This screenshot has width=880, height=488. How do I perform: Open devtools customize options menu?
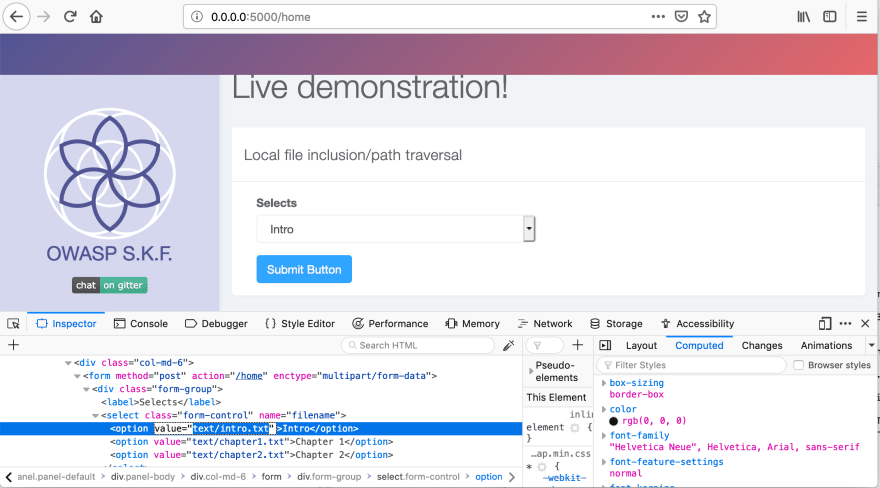point(845,324)
